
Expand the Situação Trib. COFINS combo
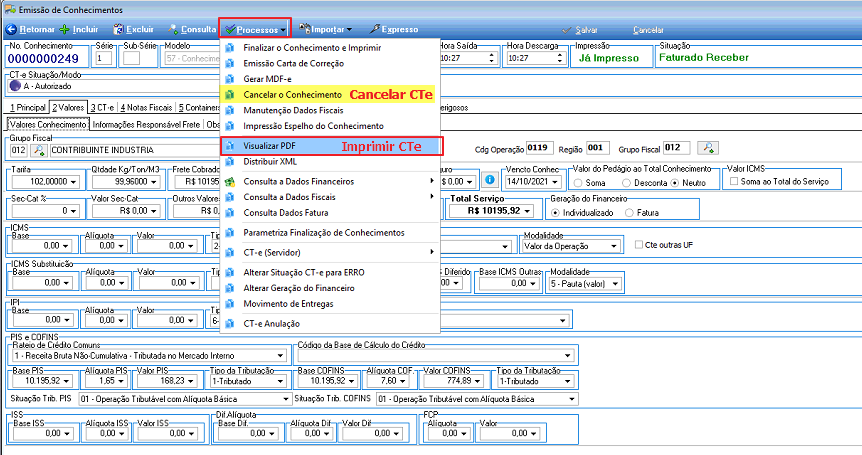(x=572, y=399)
